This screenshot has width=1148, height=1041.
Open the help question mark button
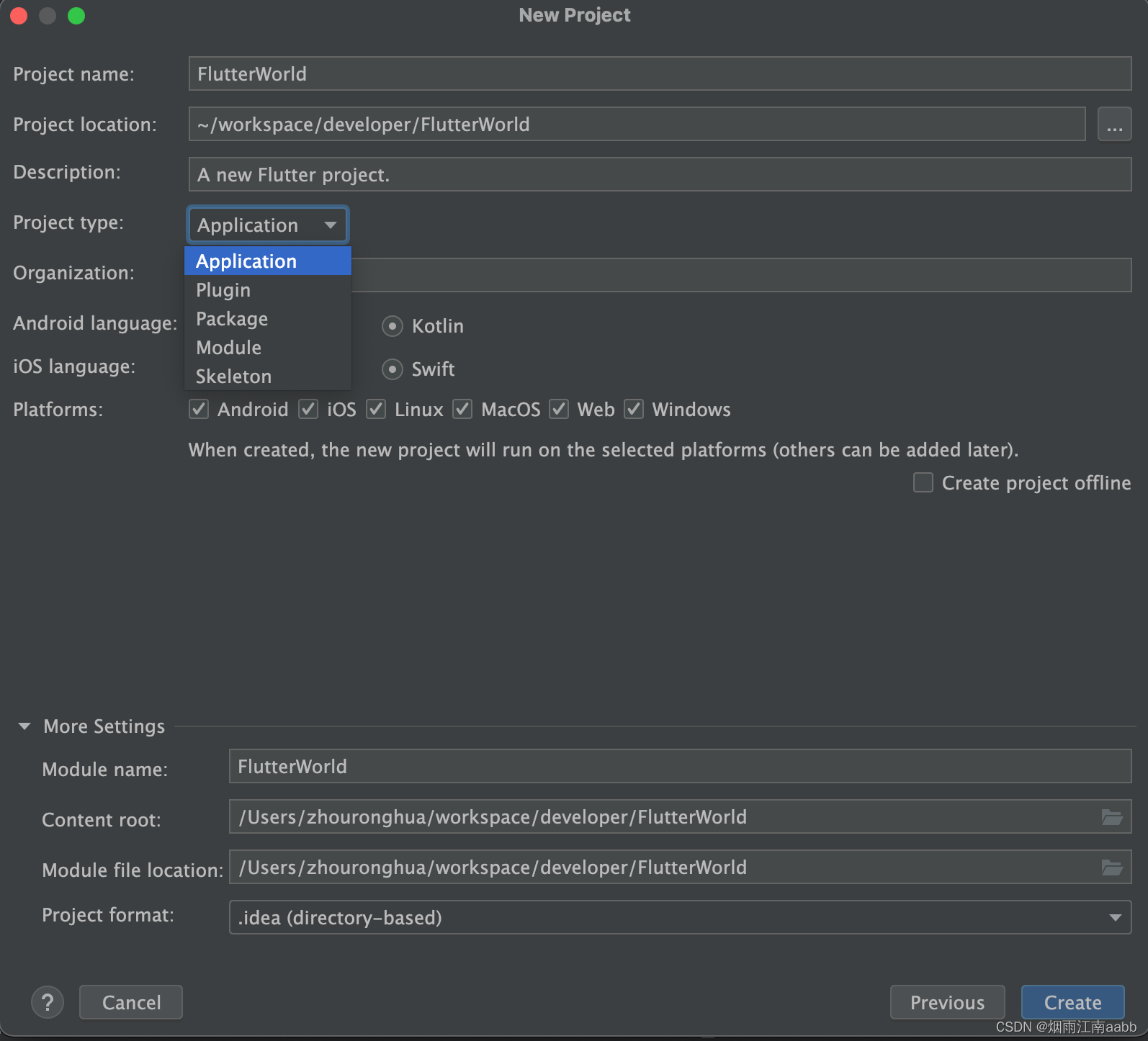[x=48, y=1002]
